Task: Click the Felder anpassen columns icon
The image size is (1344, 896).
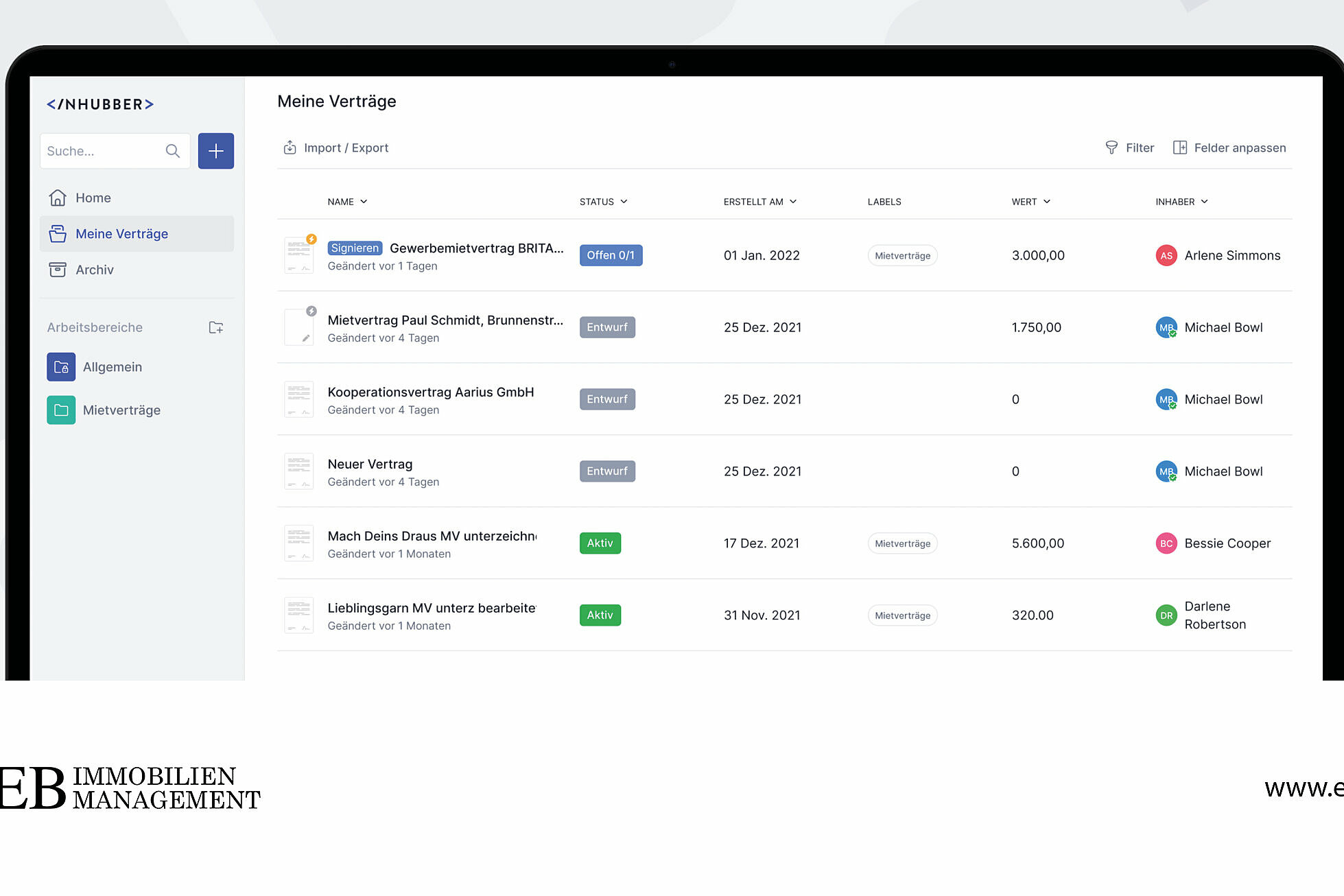Action: 1180,148
